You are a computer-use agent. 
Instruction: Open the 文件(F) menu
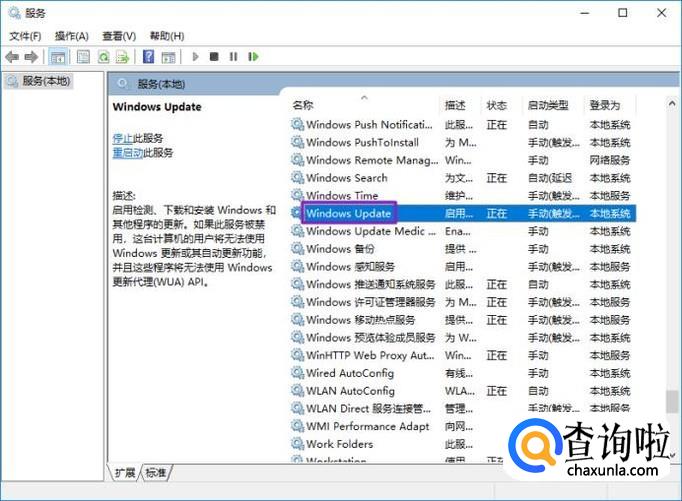pos(25,36)
